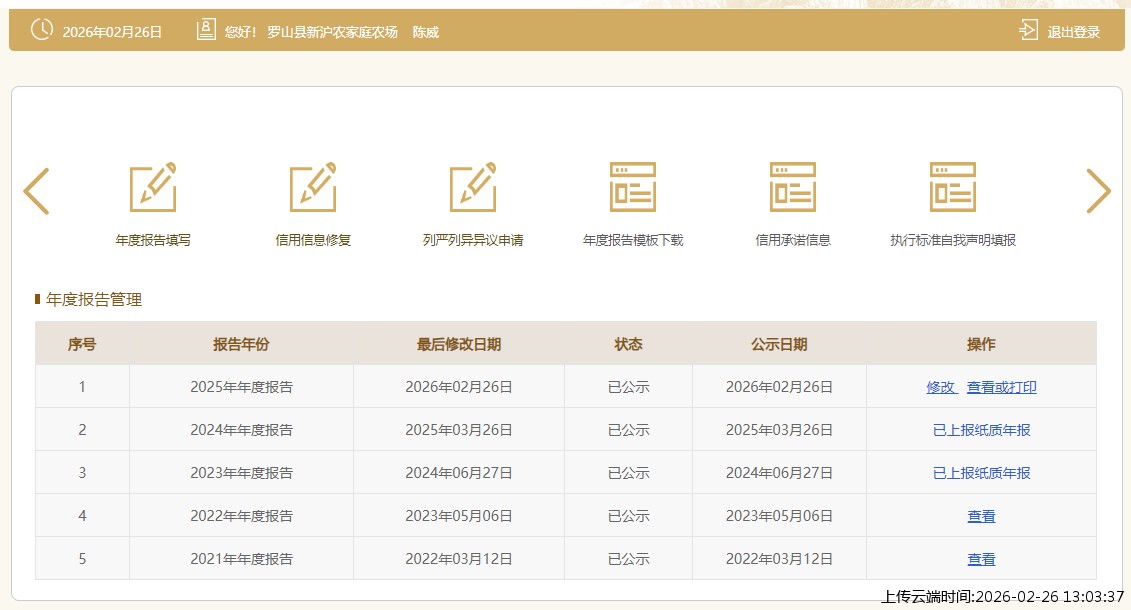
Task: Click the 退出登录 logout icon
Action: 1028,30
